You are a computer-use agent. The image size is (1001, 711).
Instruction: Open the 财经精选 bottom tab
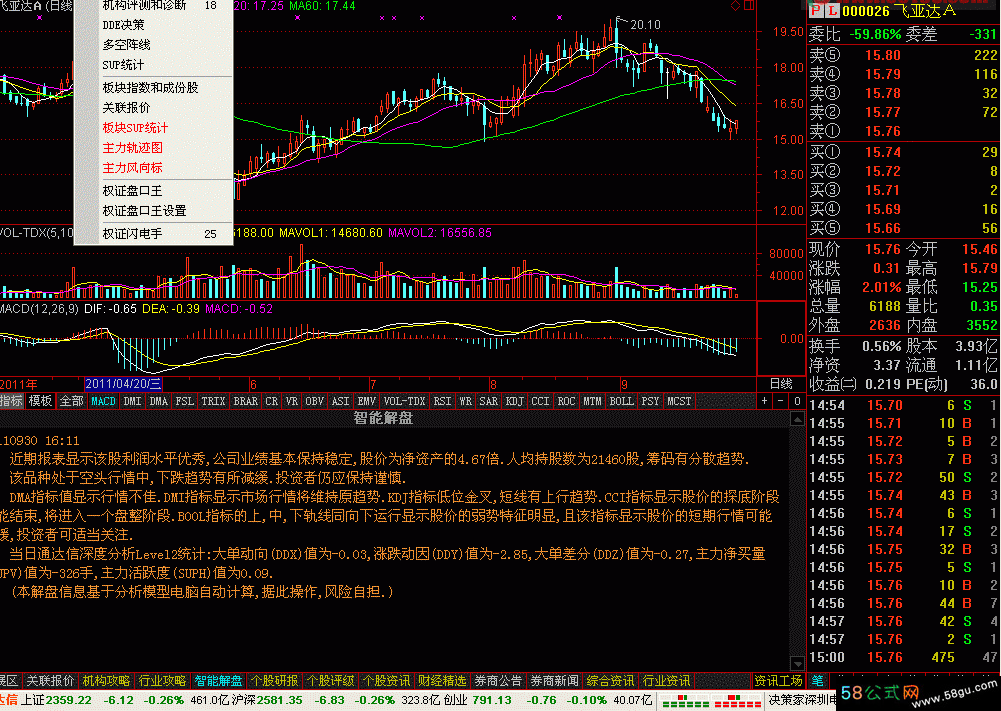tap(442, 681)
